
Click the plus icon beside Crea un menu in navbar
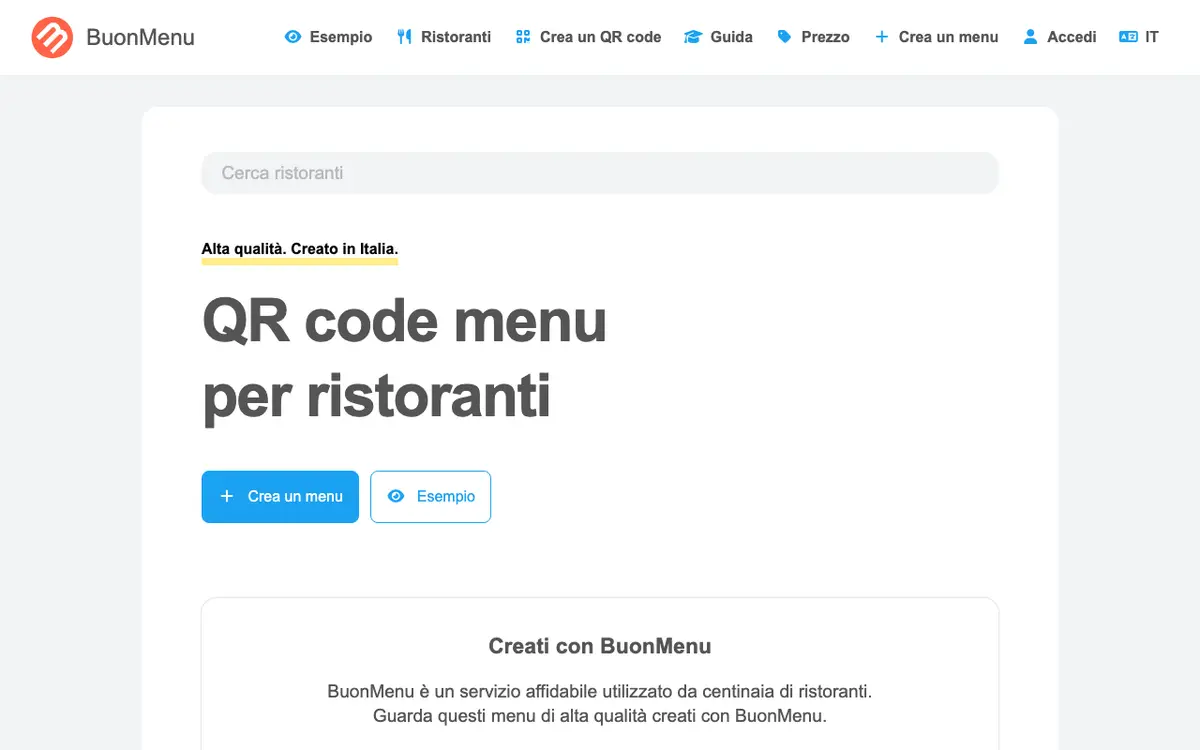coord(881,37)
